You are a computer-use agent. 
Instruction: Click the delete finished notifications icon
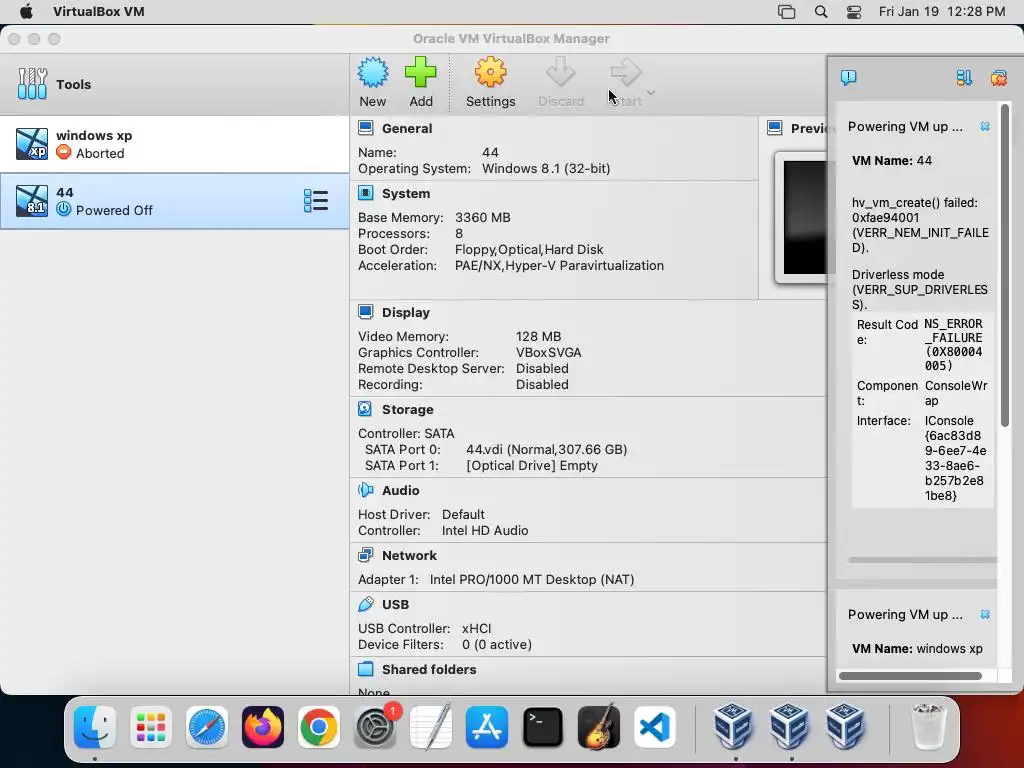coord(999,78)
